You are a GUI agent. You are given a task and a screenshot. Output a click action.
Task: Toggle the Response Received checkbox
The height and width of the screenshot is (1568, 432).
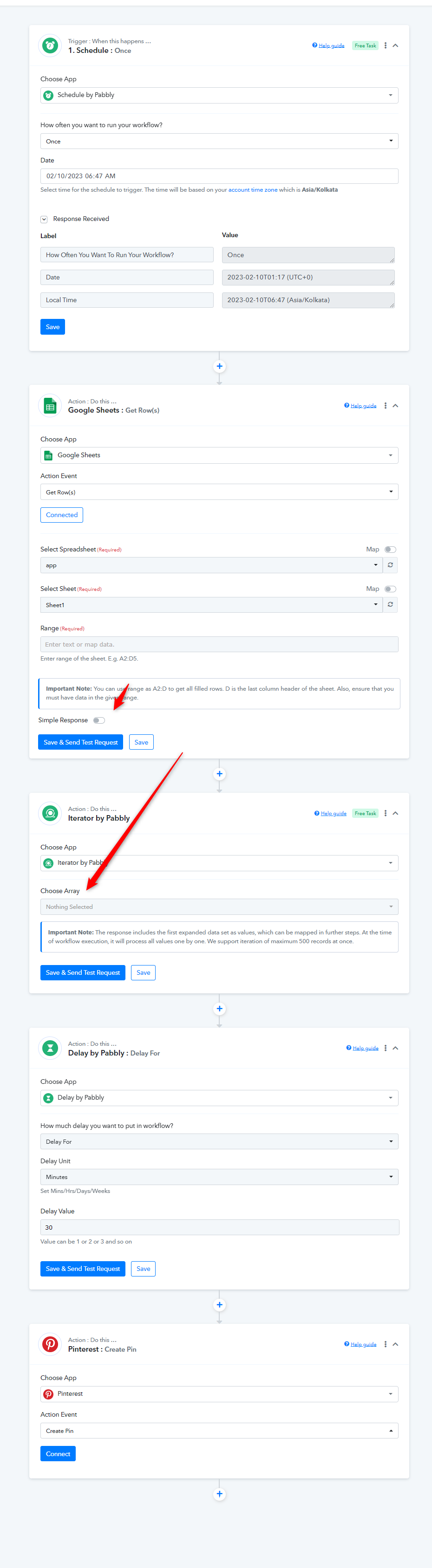point(44,219)
